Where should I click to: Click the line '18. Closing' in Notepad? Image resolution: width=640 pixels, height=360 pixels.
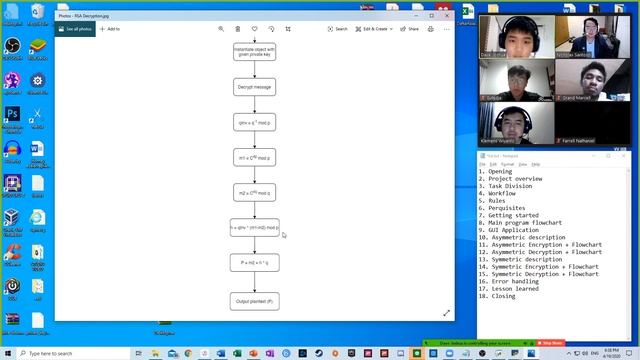tap(497, 296)
